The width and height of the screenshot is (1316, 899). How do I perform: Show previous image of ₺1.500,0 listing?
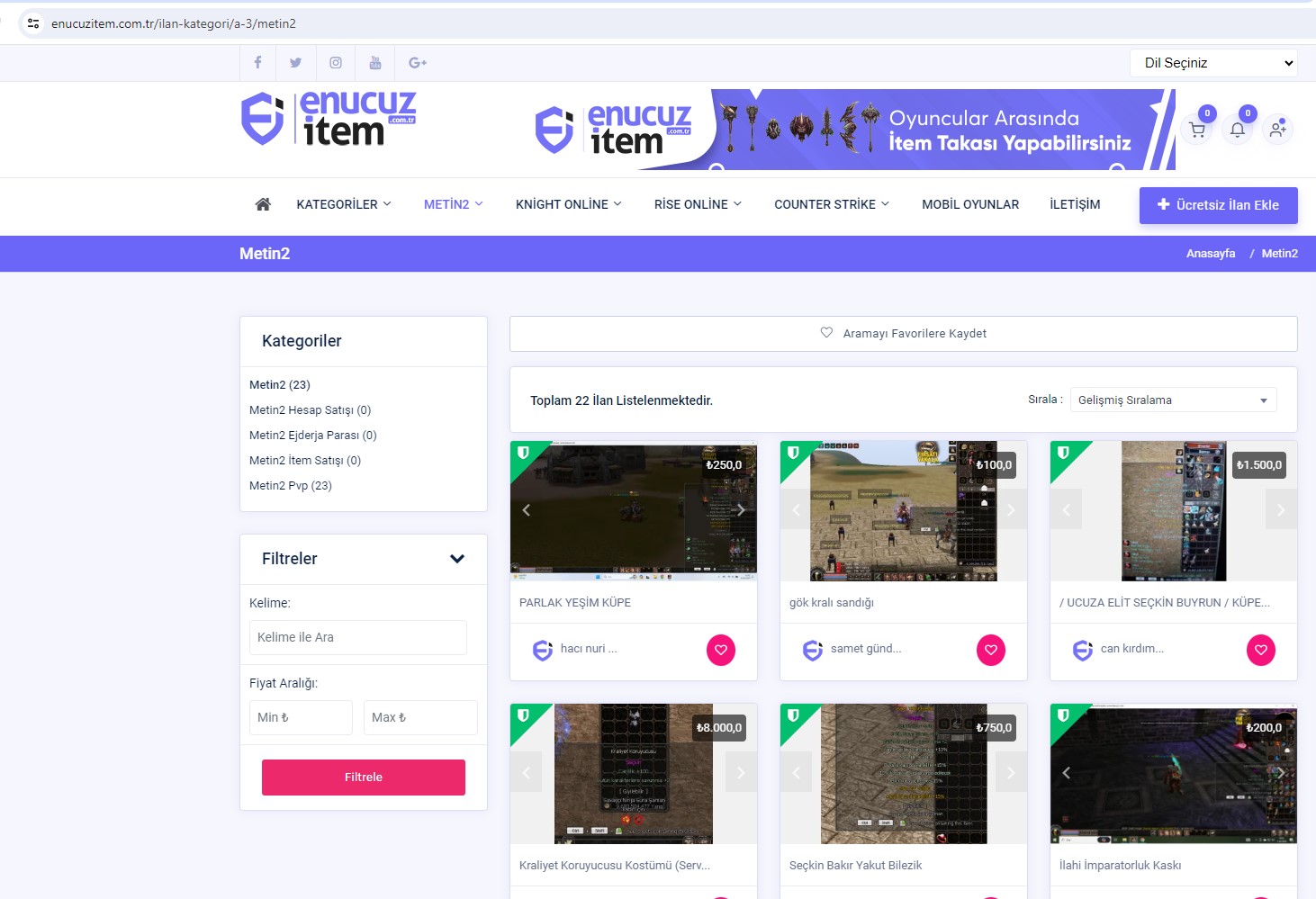1067,510
